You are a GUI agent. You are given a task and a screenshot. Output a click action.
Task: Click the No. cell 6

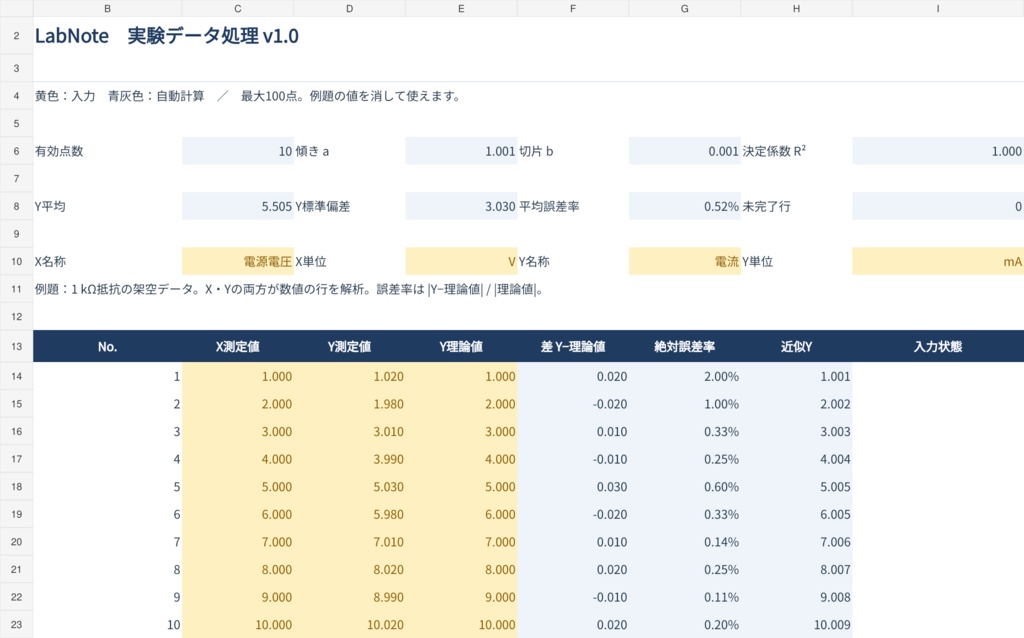click(107, 514)
